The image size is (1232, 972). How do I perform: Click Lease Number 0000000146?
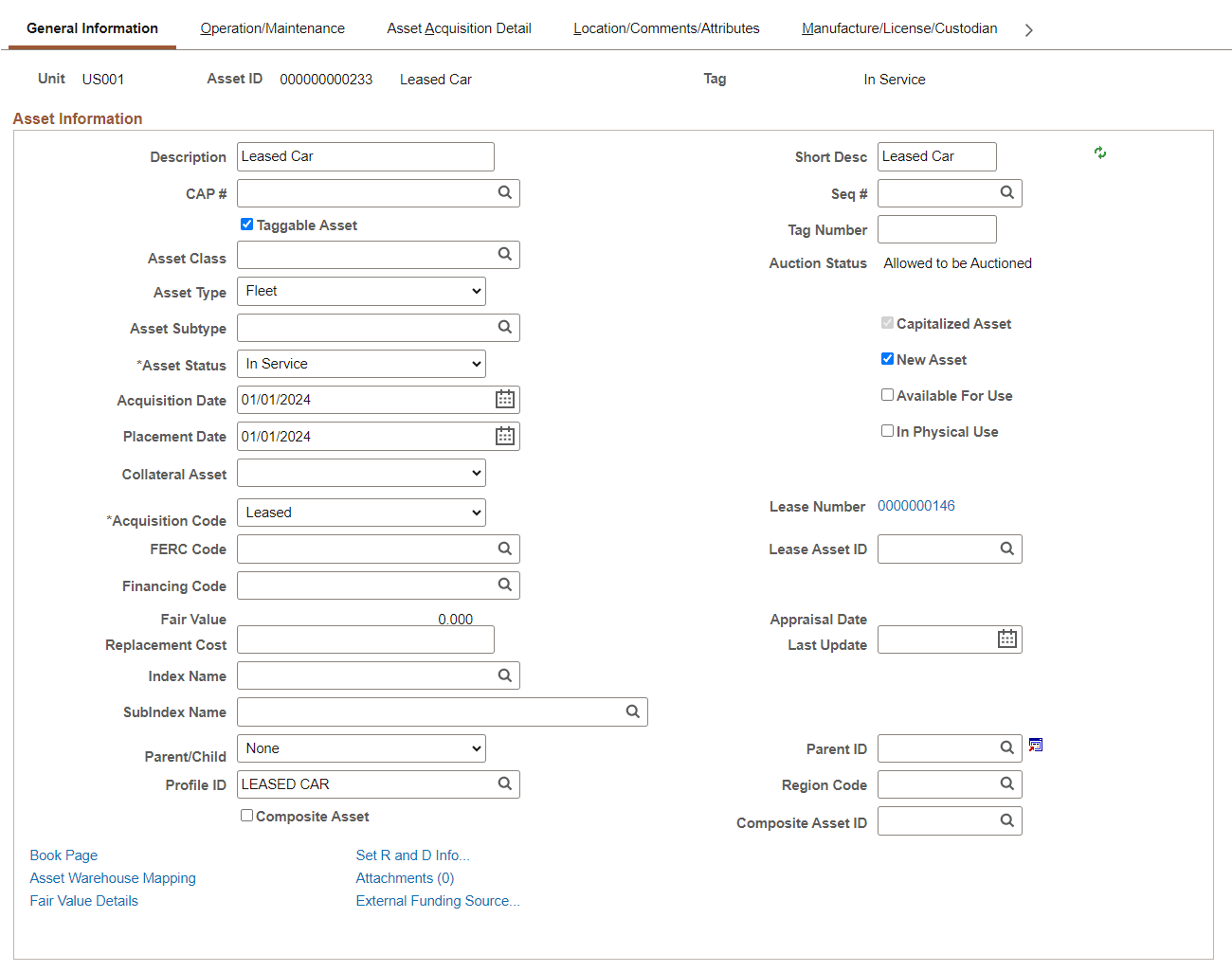point(916,506)
